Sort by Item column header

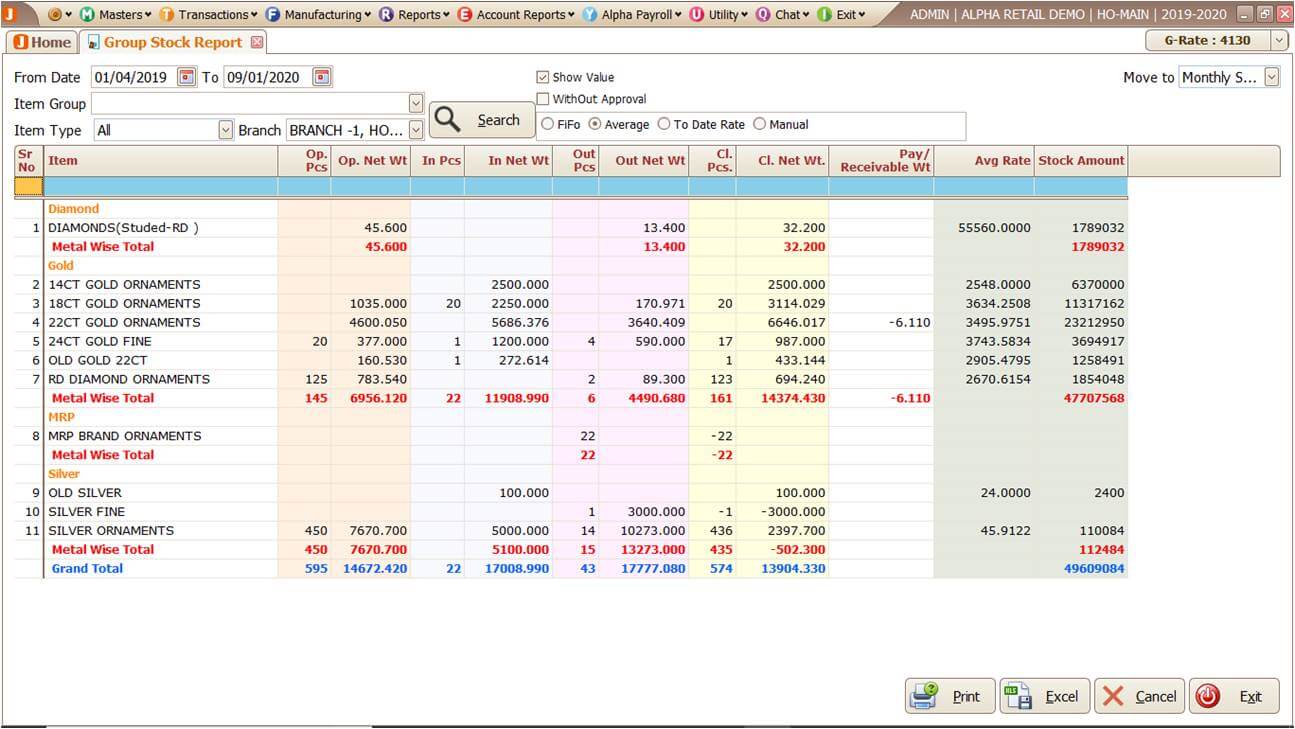[x=161, y=161]
